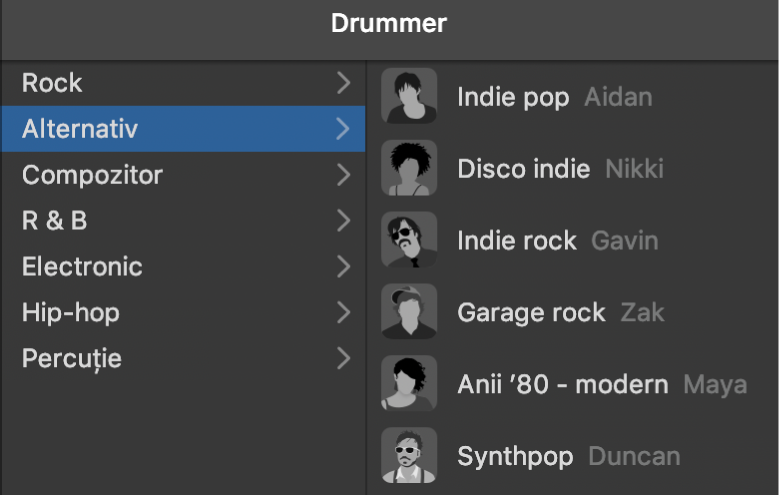This screenshot has height=495, width=779.
Task: Expand the Alternativ genre chevron
Action: coord(343,129)
